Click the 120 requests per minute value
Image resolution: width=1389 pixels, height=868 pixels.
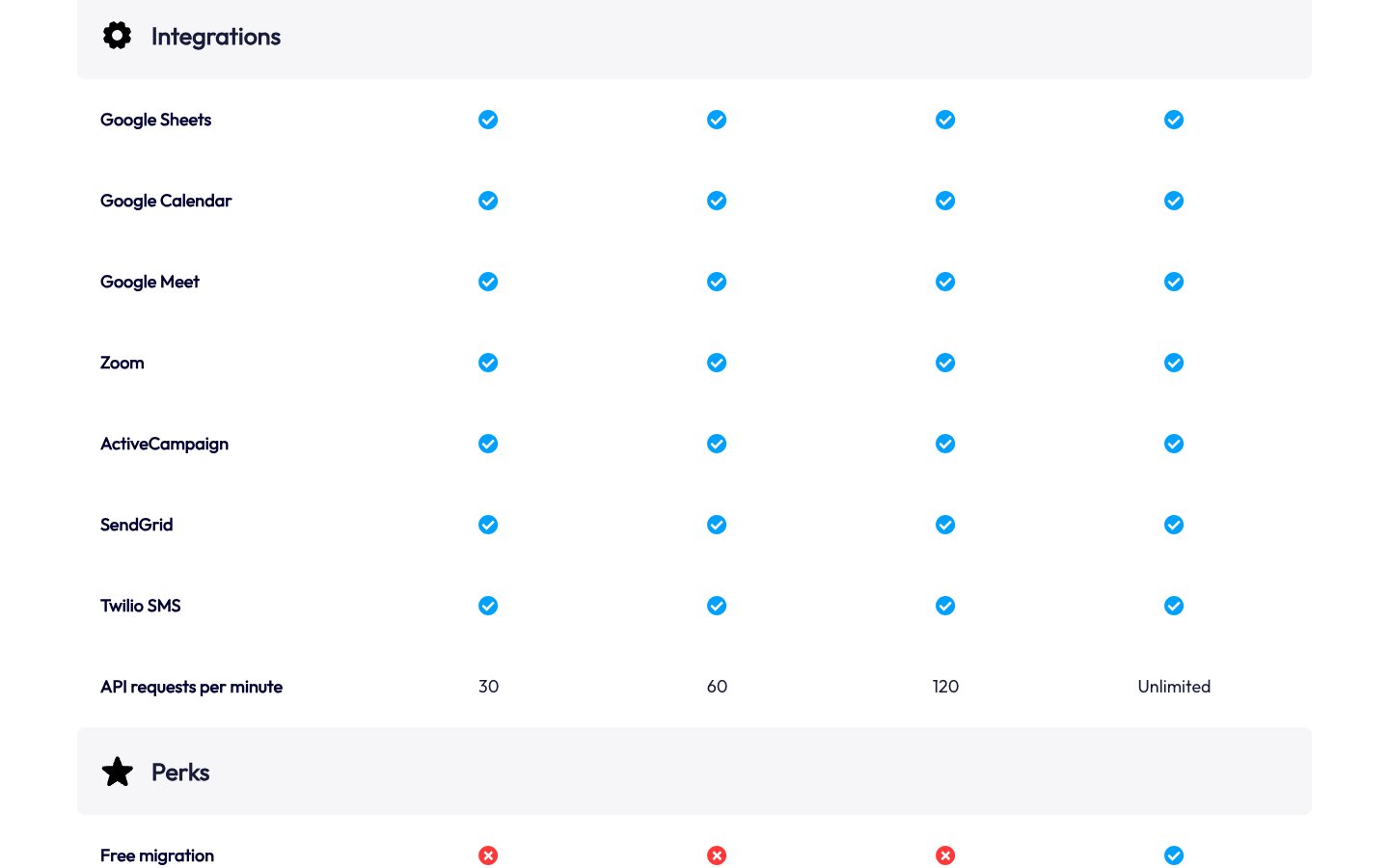pyautogui.click(x=945, y=687)
